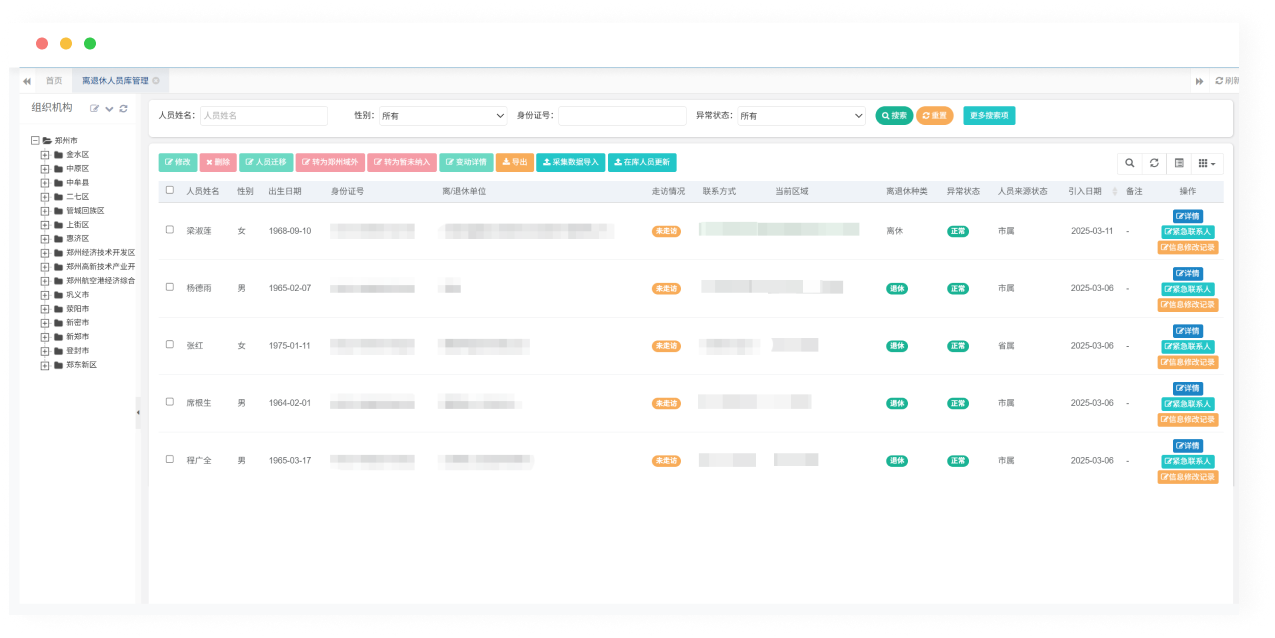Screen dimensions: 1275x638
Task: Click the tab scroll-right double arrow icon
Action: tap(1200, 81)
